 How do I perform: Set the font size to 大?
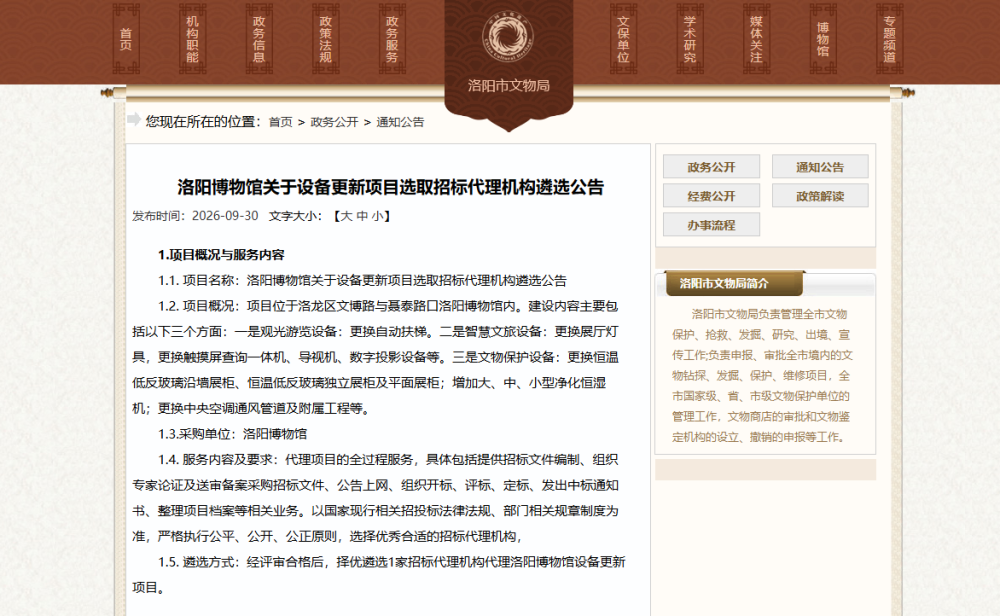pos(346,216)
